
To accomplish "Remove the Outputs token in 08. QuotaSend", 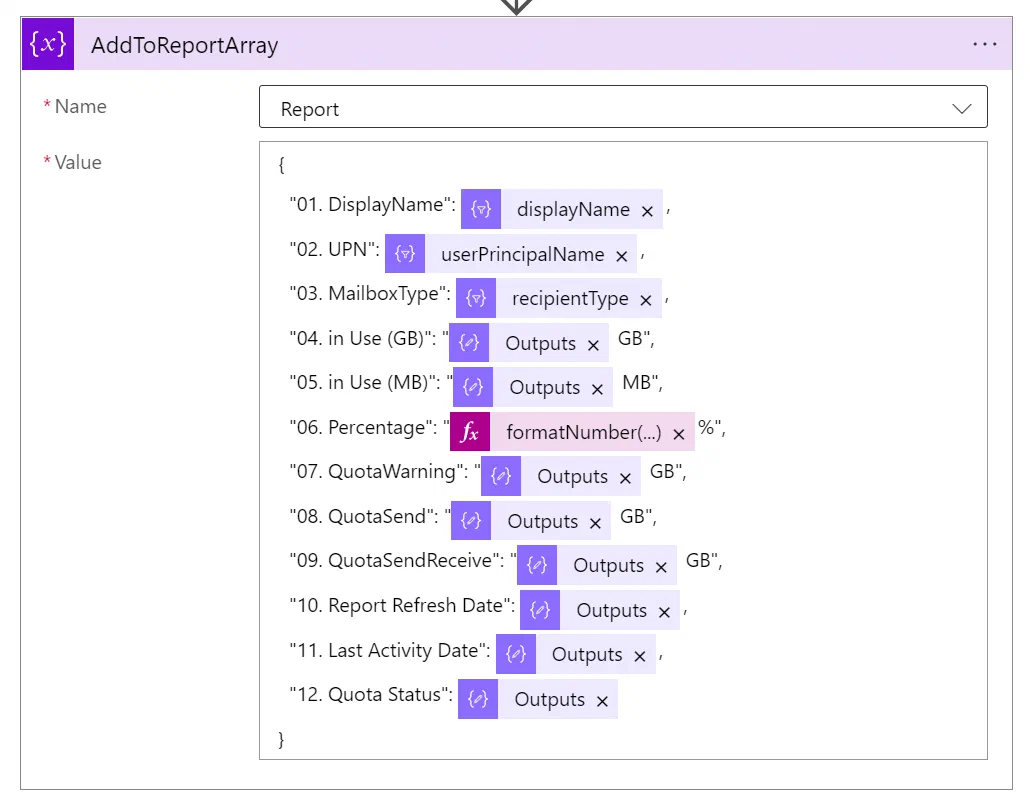I will pos(595,523).
